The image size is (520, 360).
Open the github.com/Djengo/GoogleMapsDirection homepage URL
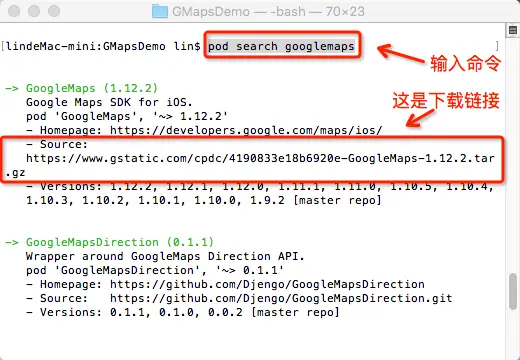pyautogui.click(x=267, y=284)
